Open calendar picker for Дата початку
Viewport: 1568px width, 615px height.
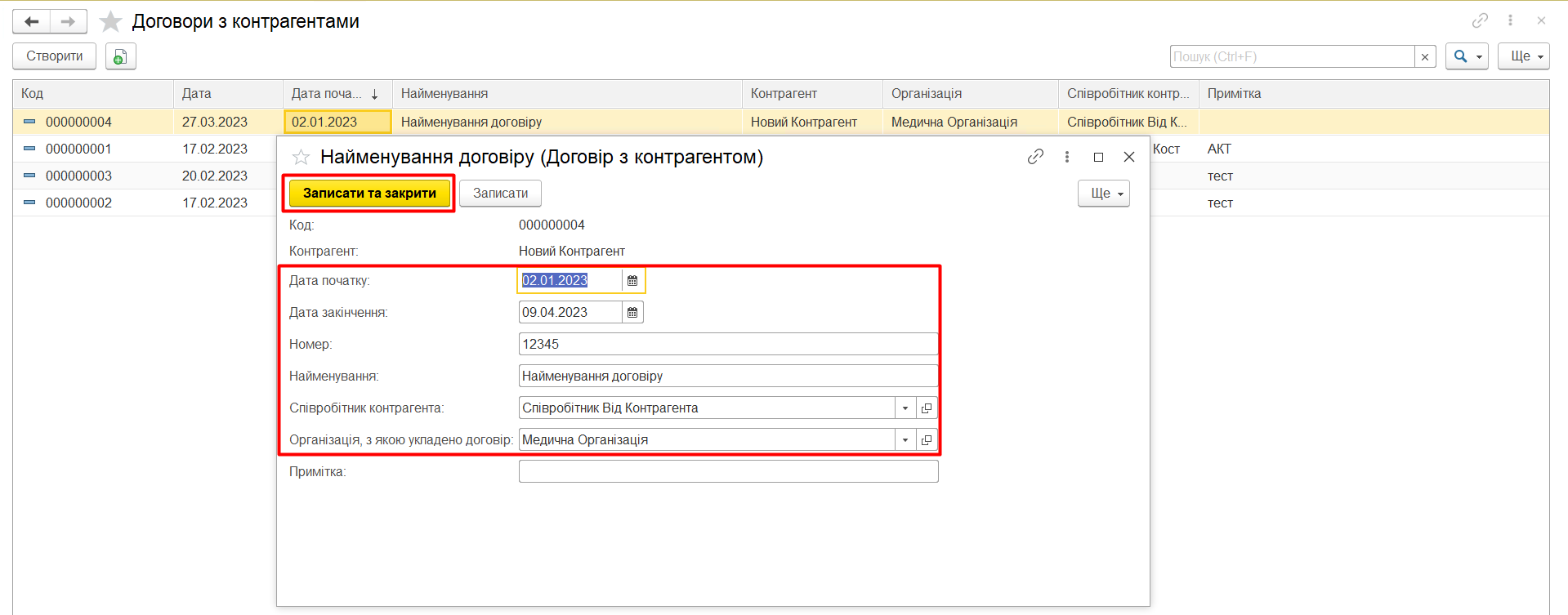pyautogui.click(x=632, y=281)
